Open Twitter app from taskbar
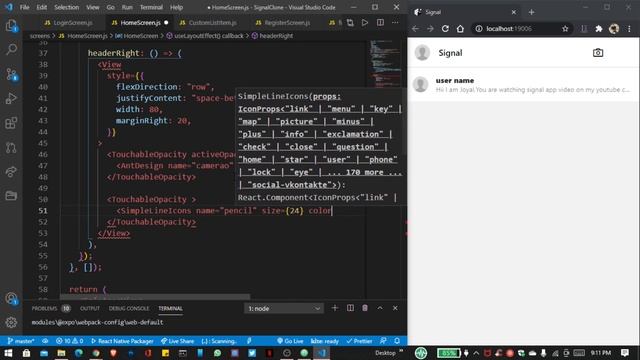640x360 pixels. (x=252, y=353)
